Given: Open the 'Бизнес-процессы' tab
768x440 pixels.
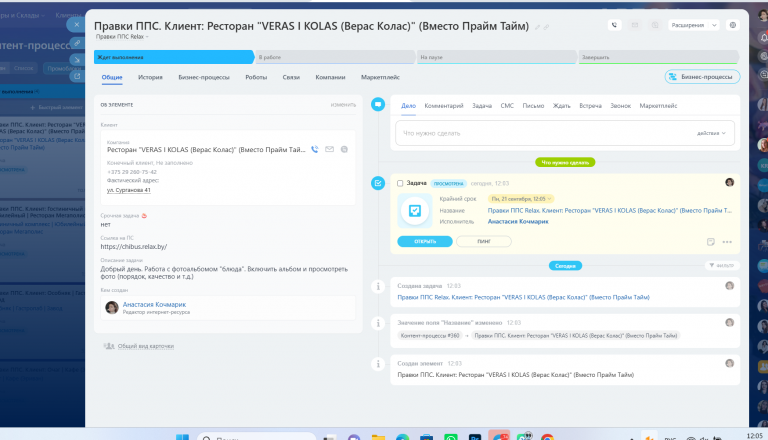Looking at the screenshot, I should click(204, 77).
